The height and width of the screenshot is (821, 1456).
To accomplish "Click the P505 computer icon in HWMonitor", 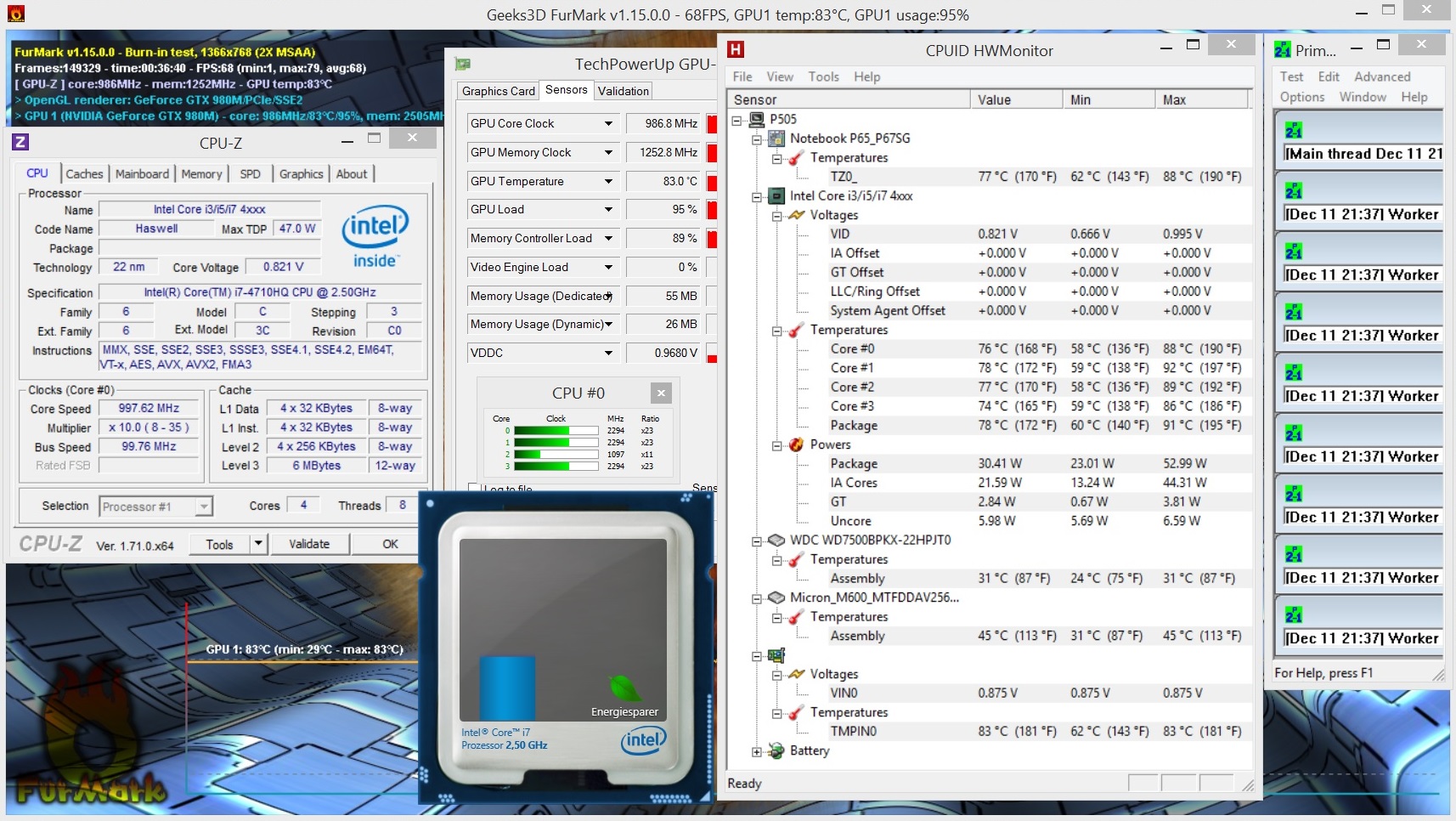I will point(756,119).
